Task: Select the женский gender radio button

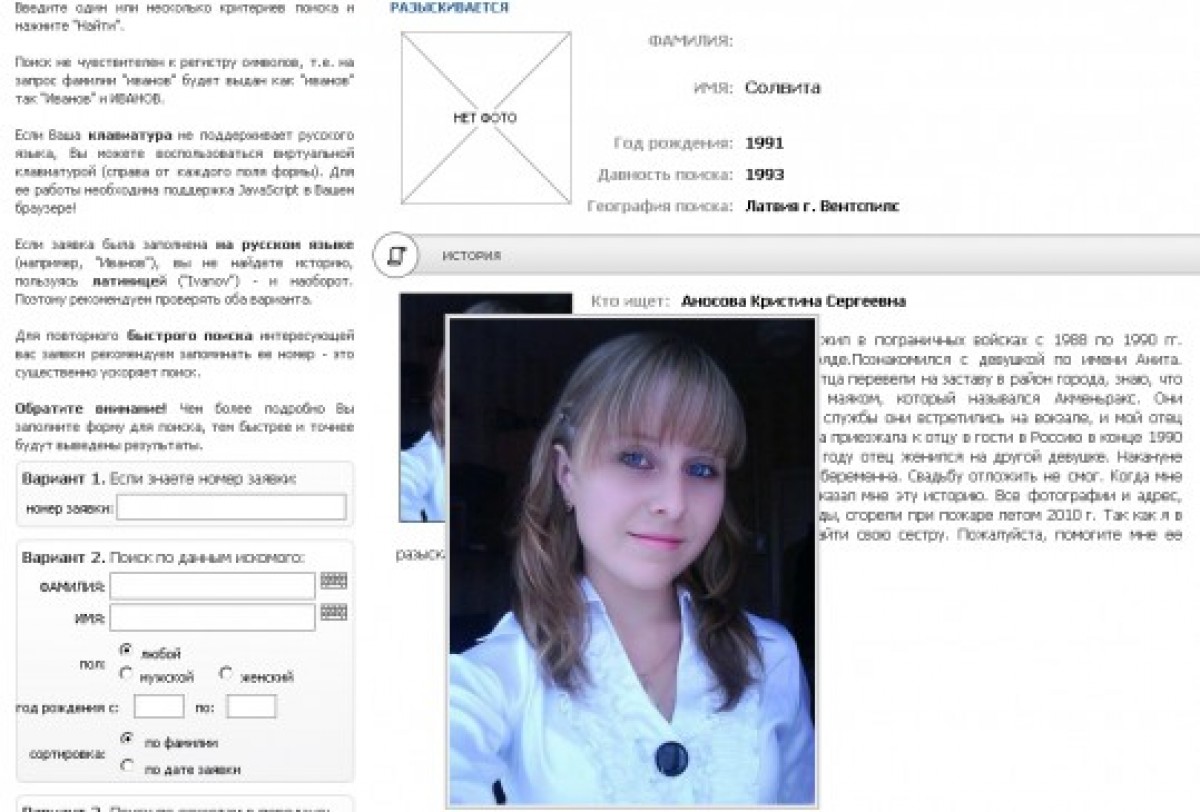Action: click(226, 674)
